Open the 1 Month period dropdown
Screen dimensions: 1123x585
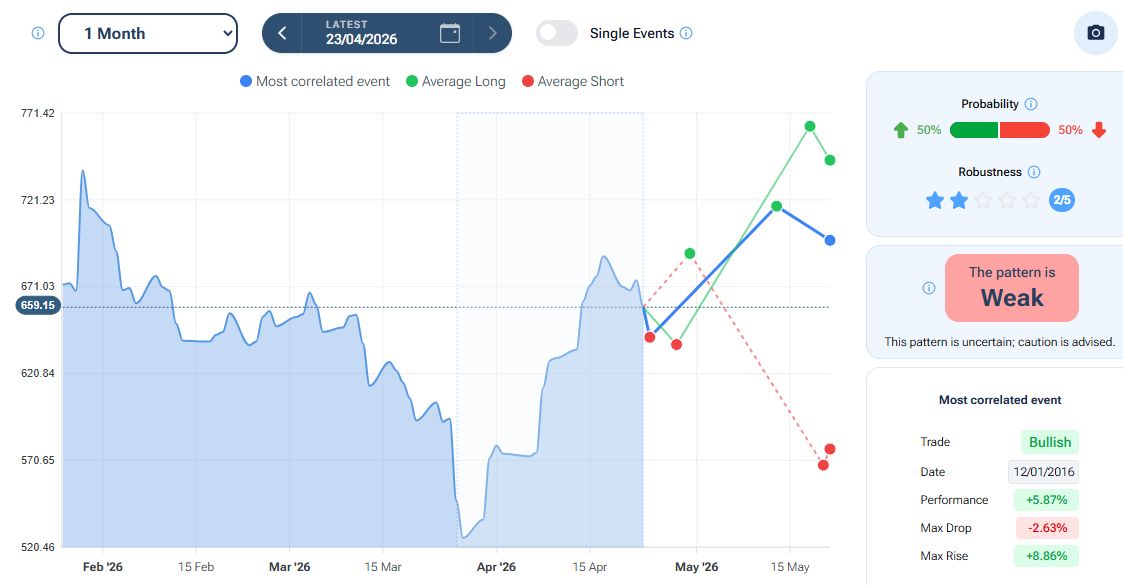click(148, 33)
